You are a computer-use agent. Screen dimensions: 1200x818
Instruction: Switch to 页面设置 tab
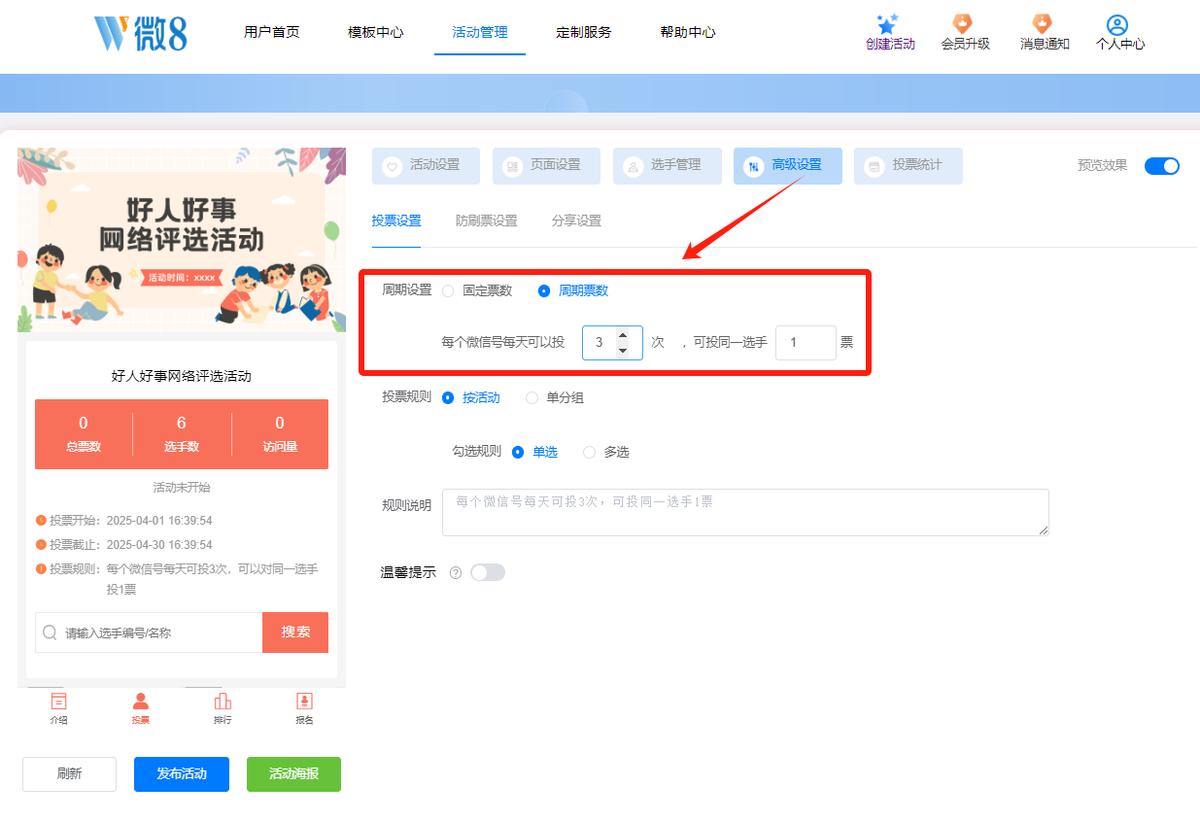coord(546,166)
